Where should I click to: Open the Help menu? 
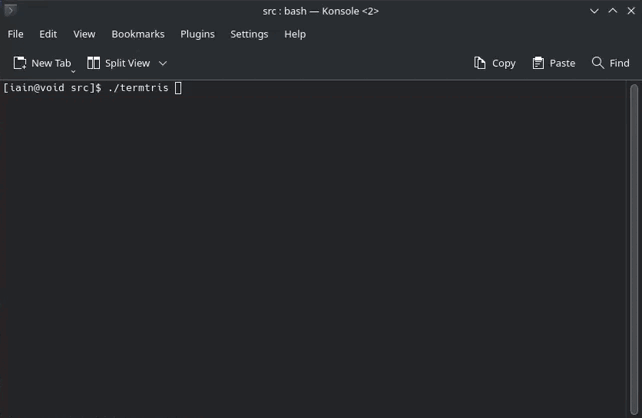(295, 34)
